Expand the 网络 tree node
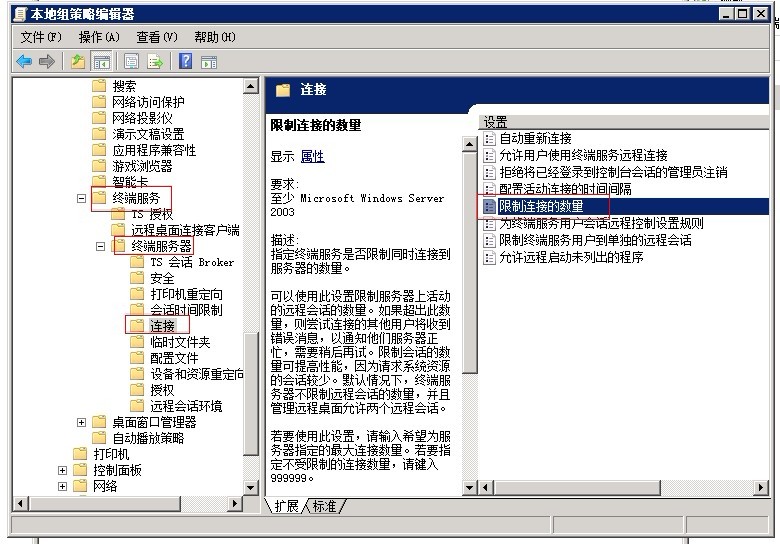This screenshot has height=544, width=780. coord(63,486)
